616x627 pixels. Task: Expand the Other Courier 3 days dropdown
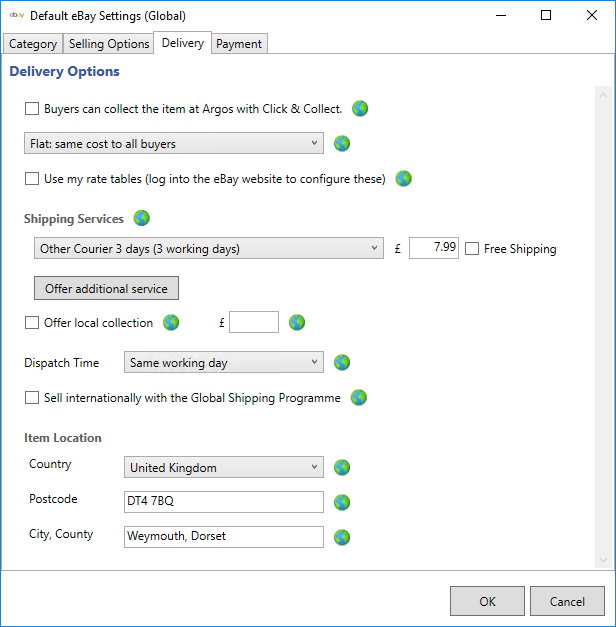207,248
